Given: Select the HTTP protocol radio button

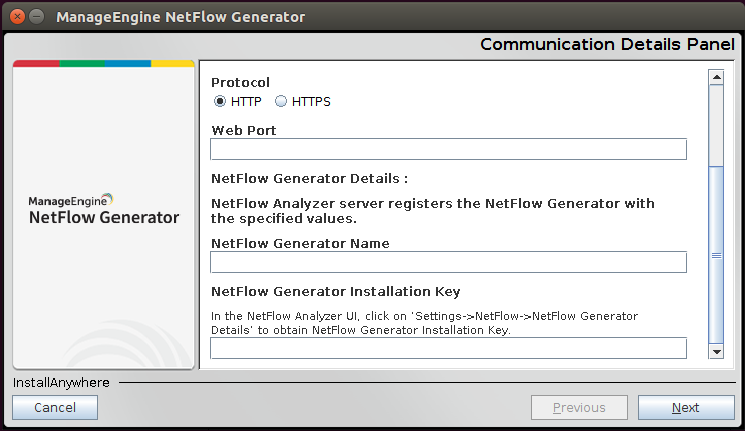Looking at the screenshot, I should 220,102.
